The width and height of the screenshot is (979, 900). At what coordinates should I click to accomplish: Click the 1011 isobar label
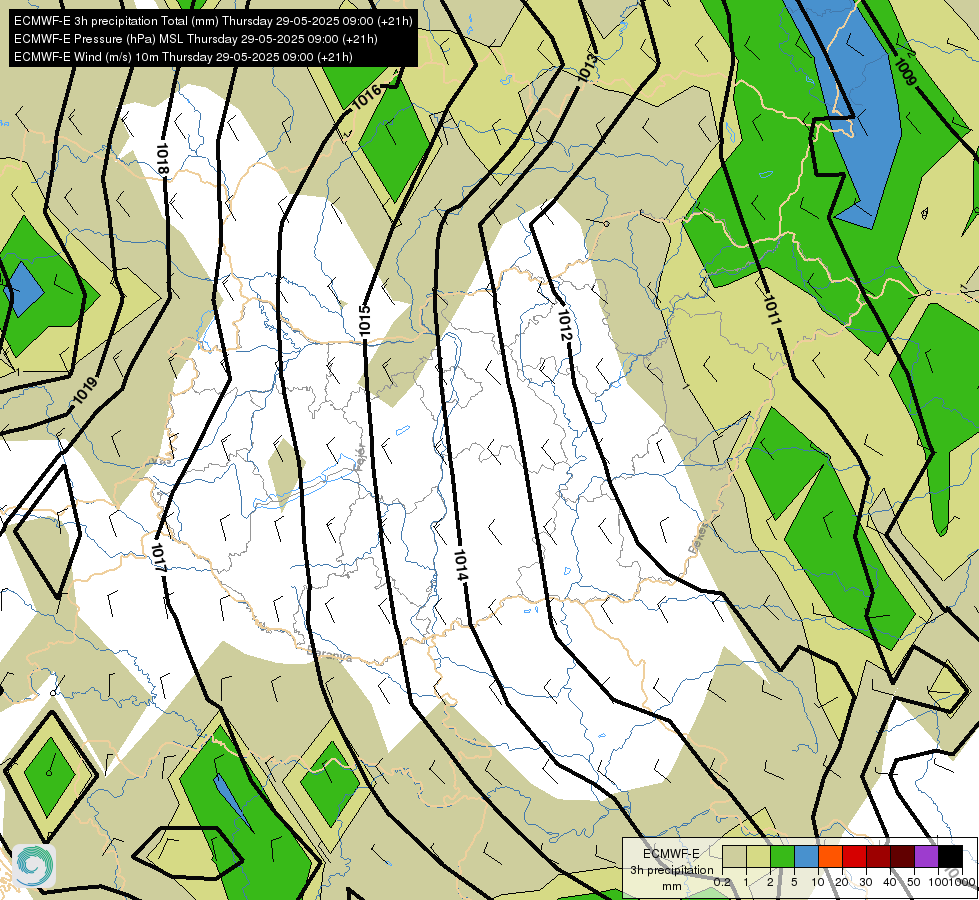pyautogui.click(x=772, y=310)
